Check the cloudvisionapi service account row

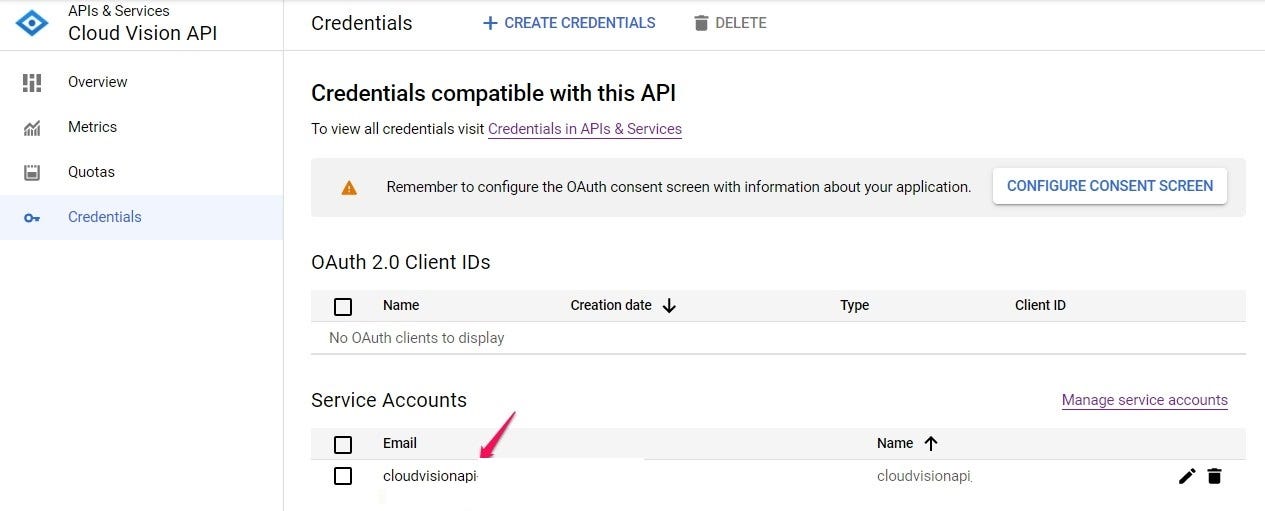[343, 476]
